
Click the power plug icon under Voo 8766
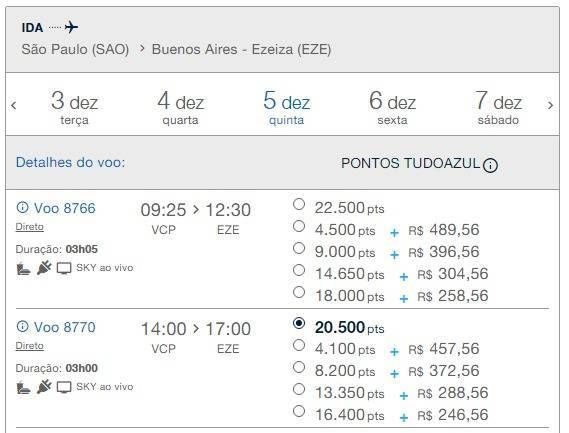coord(44,268)
